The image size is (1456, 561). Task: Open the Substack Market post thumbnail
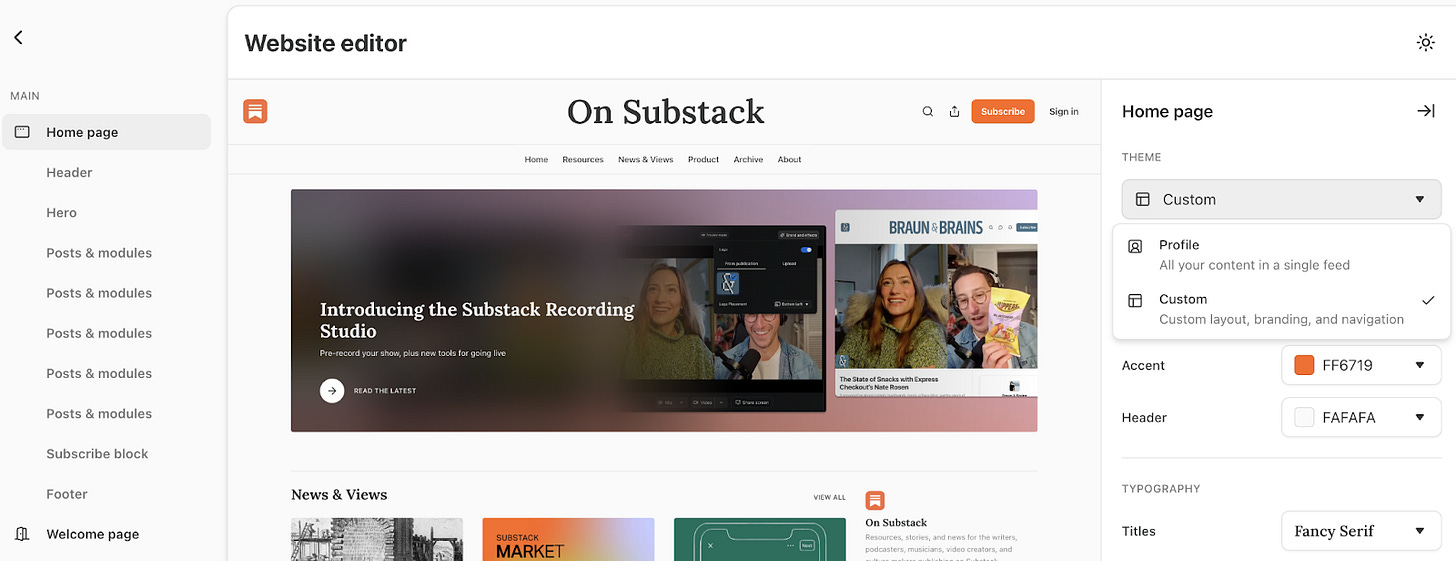click(568, 539)
